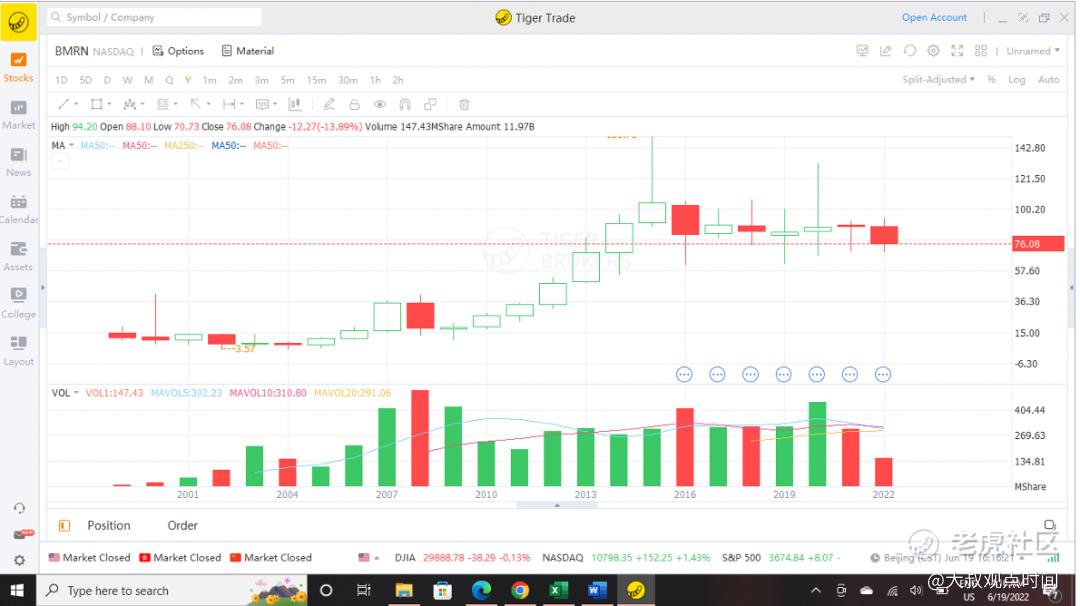Select the Fibonacci levels drawing tool
This screenshot has width=1080, height=606.
tap(163, 104)
